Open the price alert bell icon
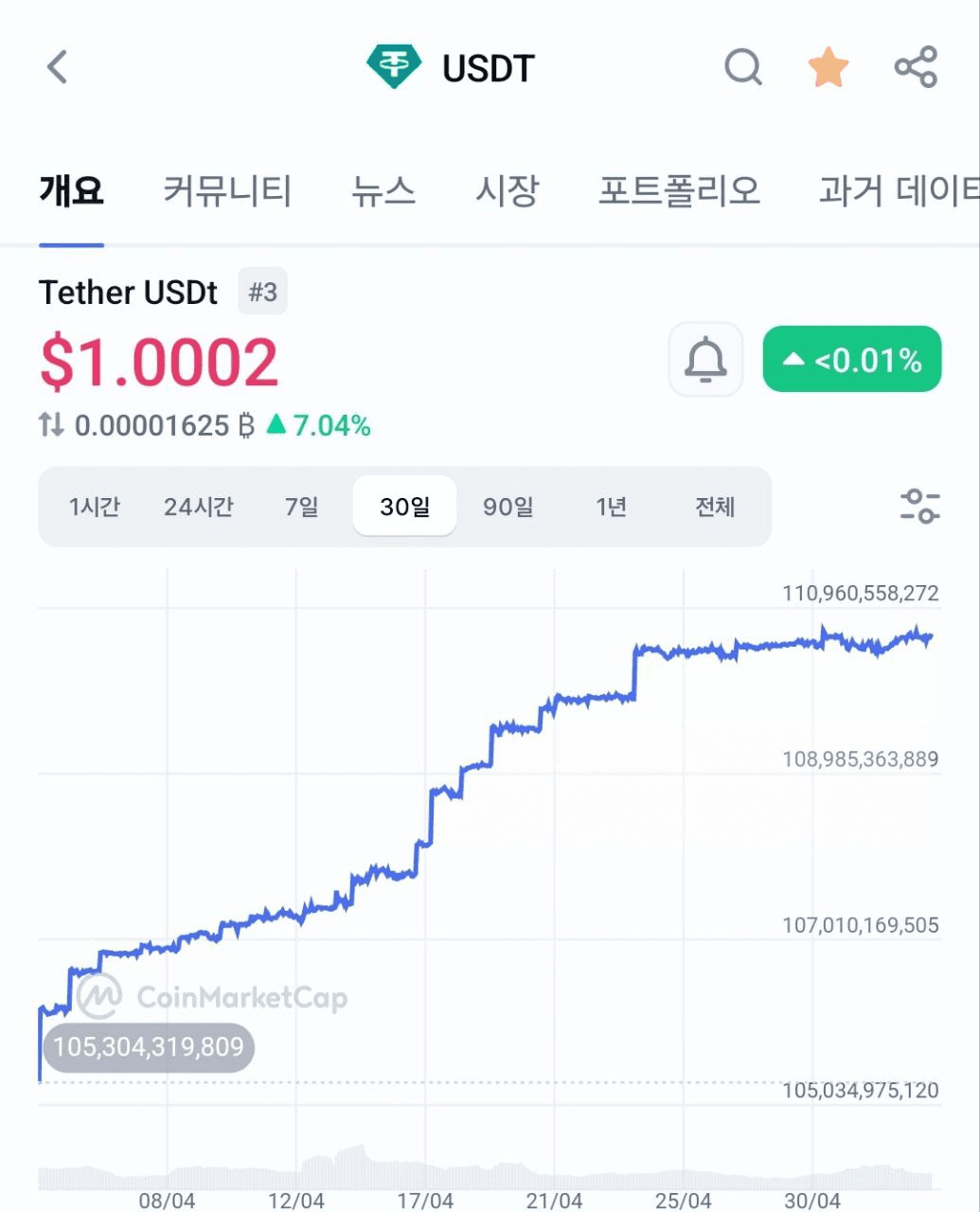980x1212 pixels. [x=705, y=359]
